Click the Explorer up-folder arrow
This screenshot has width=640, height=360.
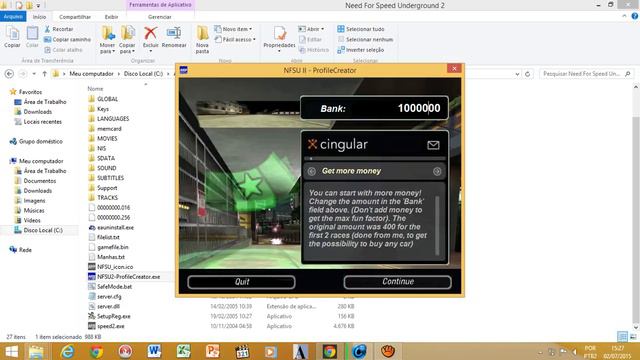(44, 74)
